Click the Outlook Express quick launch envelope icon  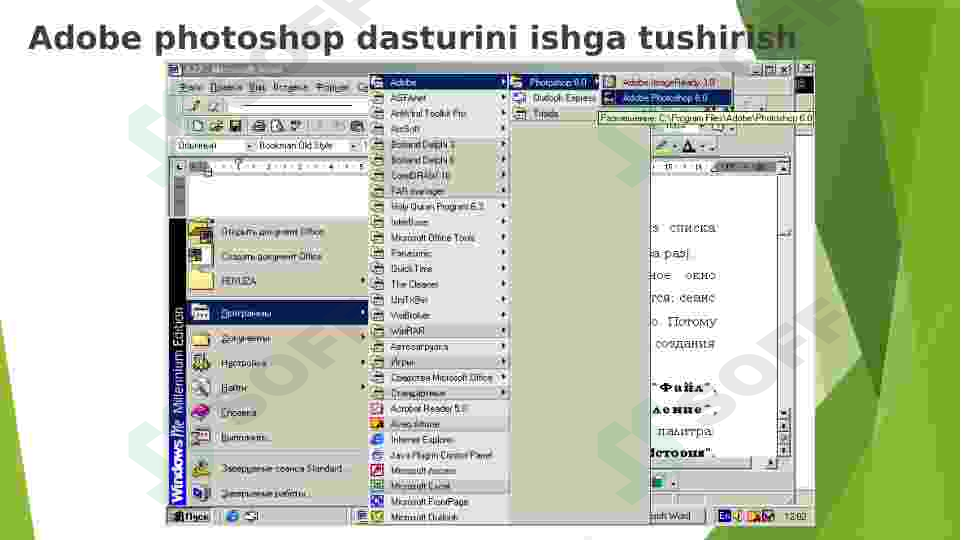click(x=251, y=516)
